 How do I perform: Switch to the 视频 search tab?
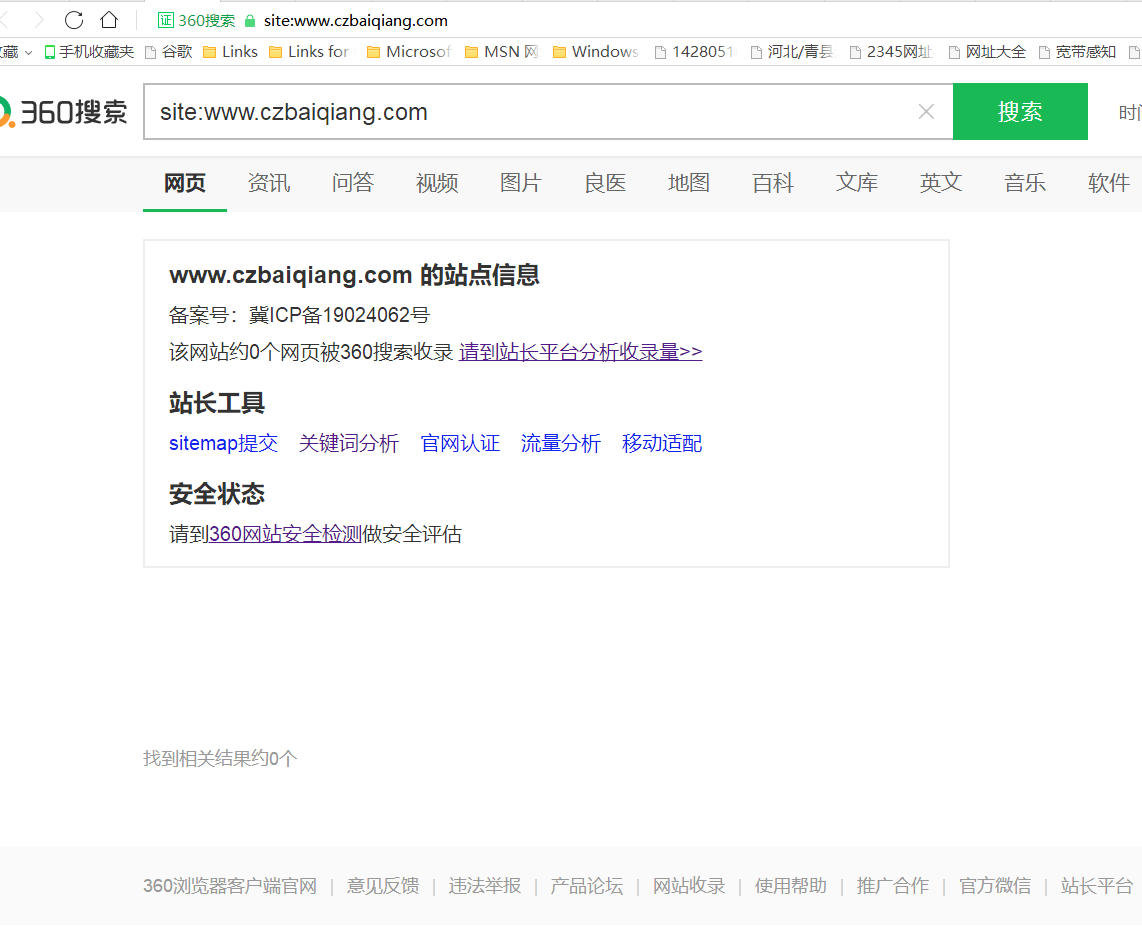pos(436,183)
